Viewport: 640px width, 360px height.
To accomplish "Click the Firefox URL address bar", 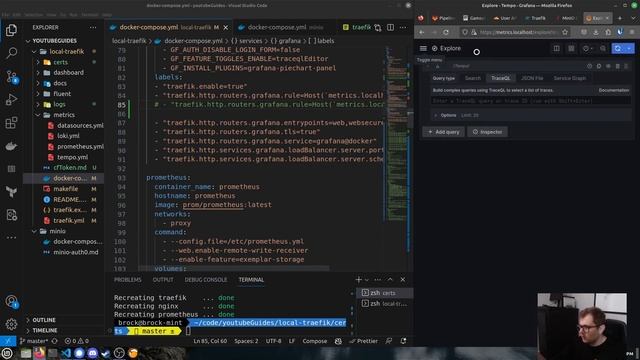I will pos(515,32).
